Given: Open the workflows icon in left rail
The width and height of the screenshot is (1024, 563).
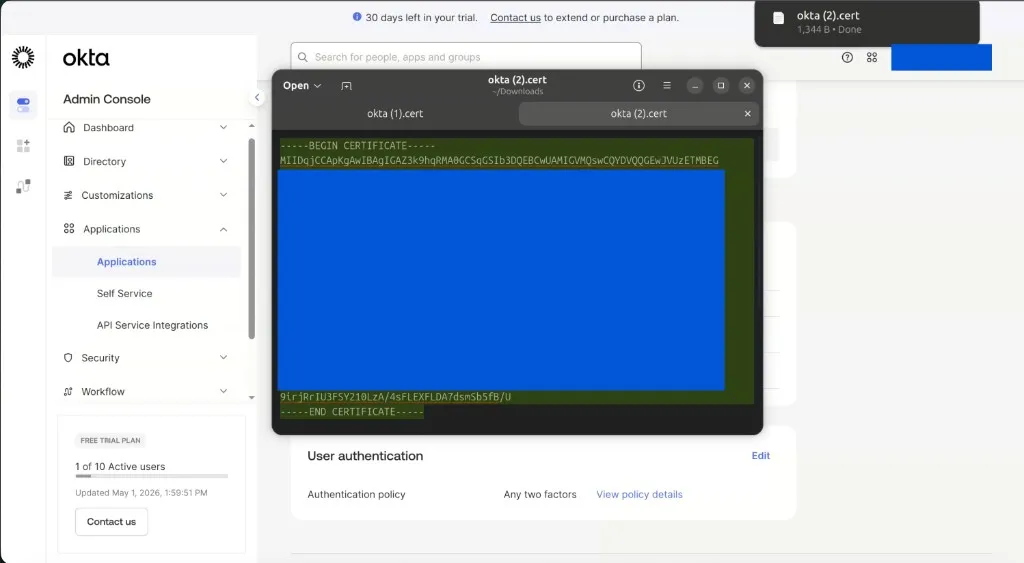Looking at the screenshot, I should pyautogui.click(x=23, y=187).
